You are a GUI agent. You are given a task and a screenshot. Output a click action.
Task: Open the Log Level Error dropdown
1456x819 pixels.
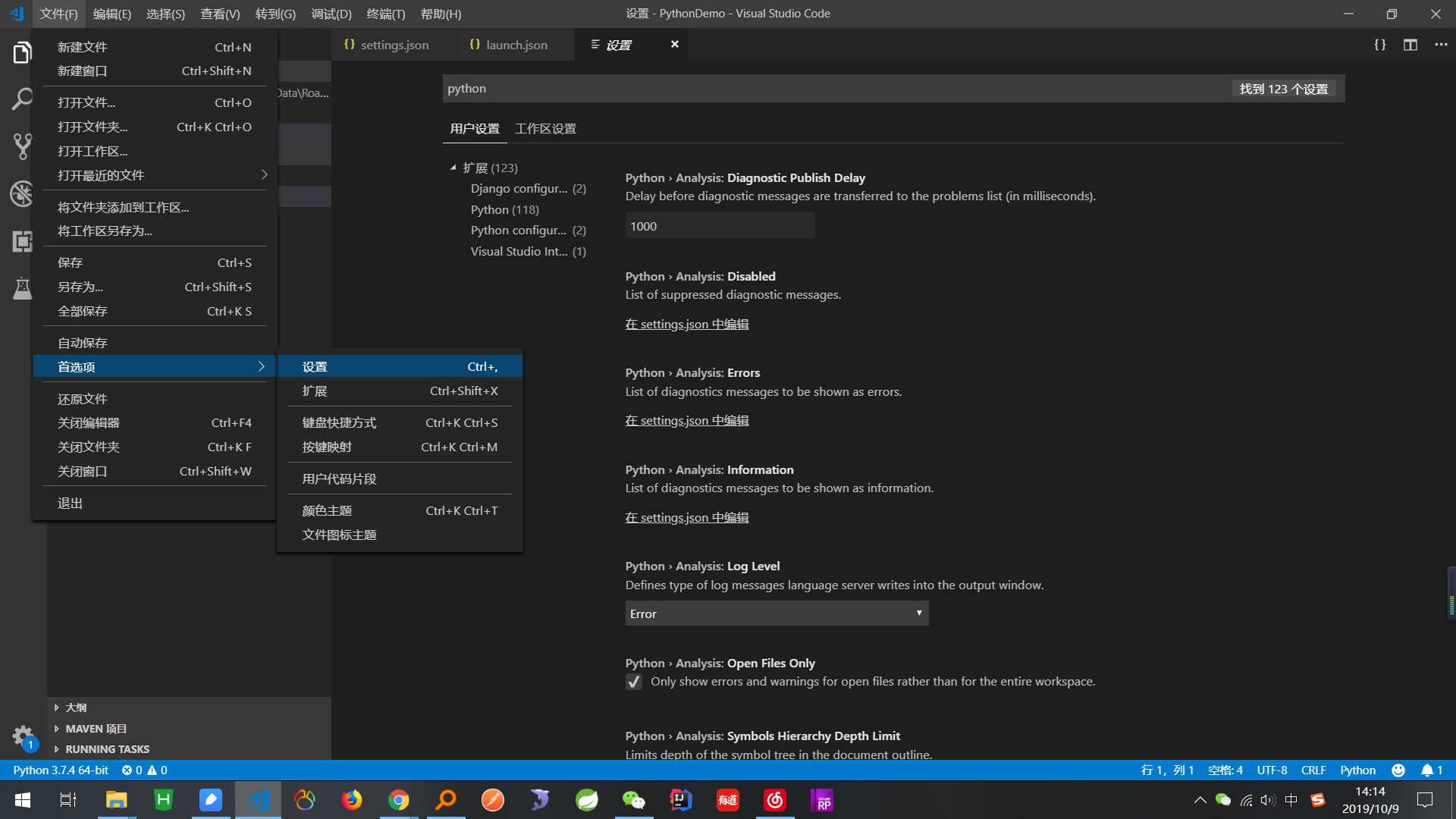777,613
